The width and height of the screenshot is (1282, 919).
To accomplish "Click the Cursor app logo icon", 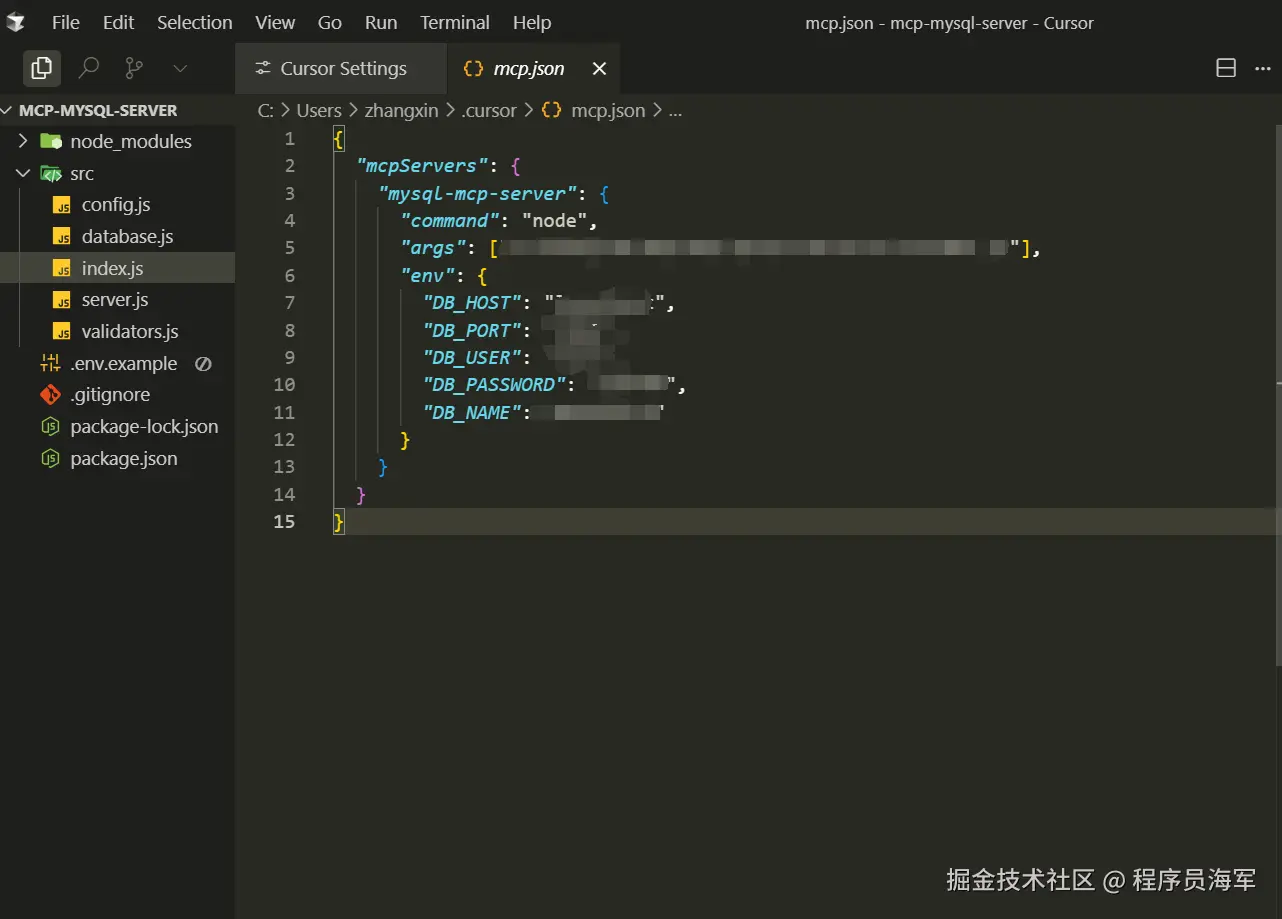I will coord(16,22).
